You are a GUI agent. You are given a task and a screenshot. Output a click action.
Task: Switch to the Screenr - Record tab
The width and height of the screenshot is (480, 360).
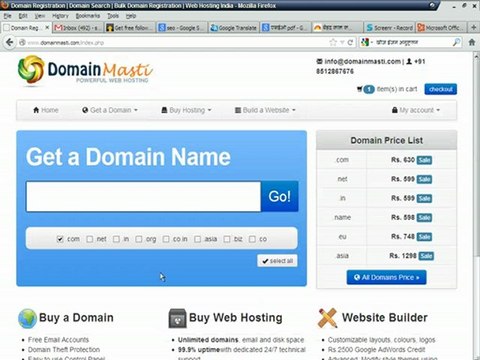pos(389,28)
